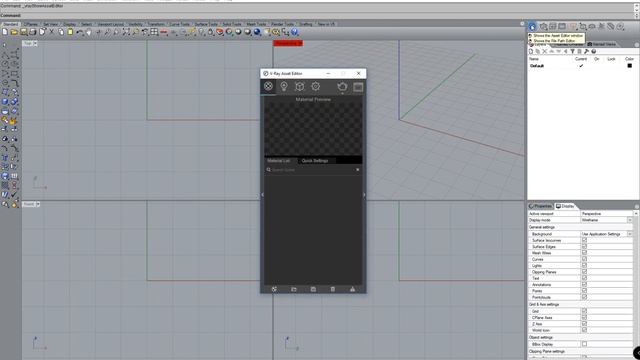640x360 pixels.
Task: Toggle the Curves checkbox
Action: coord(584,259)
